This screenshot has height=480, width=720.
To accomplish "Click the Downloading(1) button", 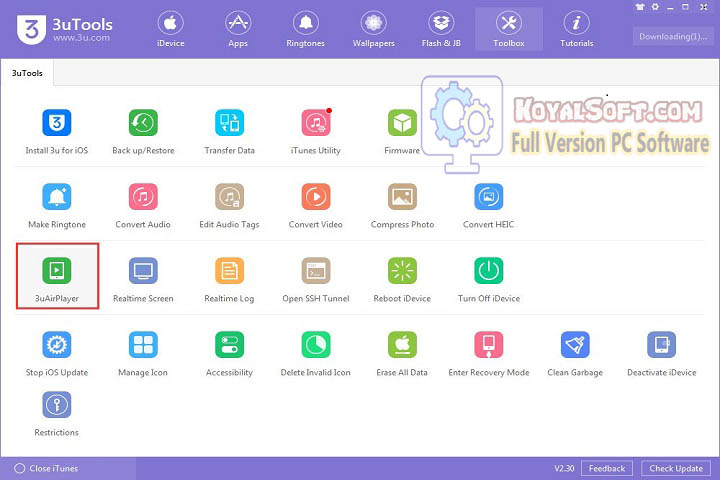I will [x=673, y=36].
